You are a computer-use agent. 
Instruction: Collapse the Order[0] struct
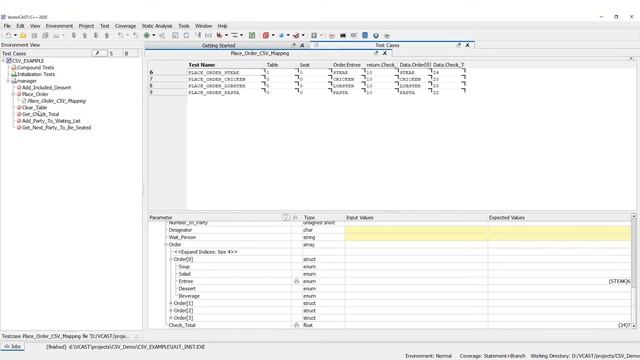171,259
